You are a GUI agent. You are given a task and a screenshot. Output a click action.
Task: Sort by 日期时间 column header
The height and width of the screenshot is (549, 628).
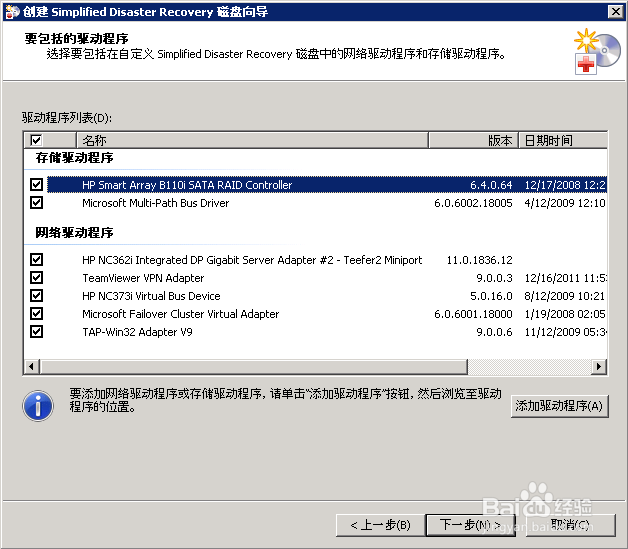(x=563, y=141)
